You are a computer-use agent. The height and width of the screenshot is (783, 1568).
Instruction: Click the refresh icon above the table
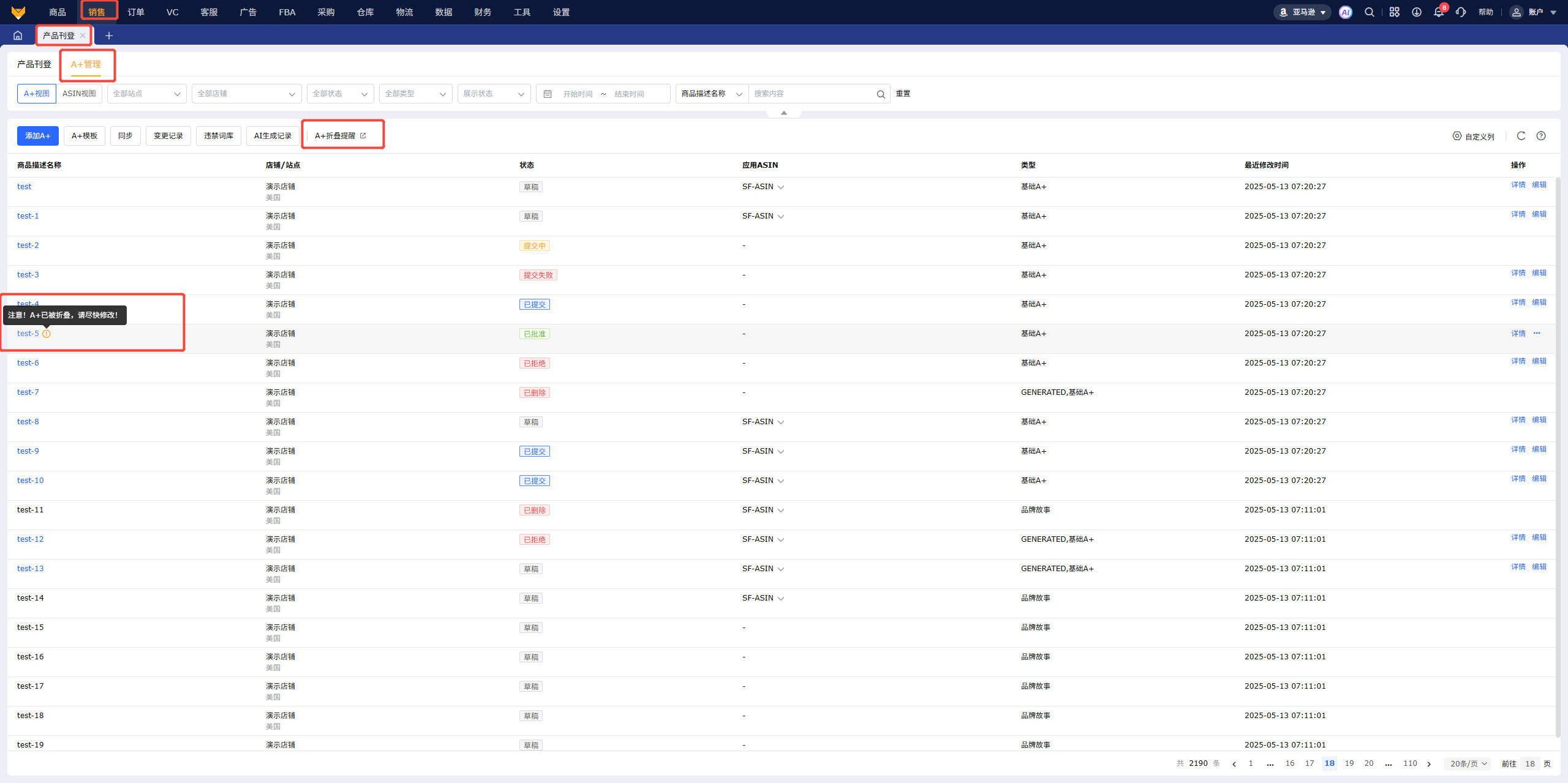tap(1521, 136)
